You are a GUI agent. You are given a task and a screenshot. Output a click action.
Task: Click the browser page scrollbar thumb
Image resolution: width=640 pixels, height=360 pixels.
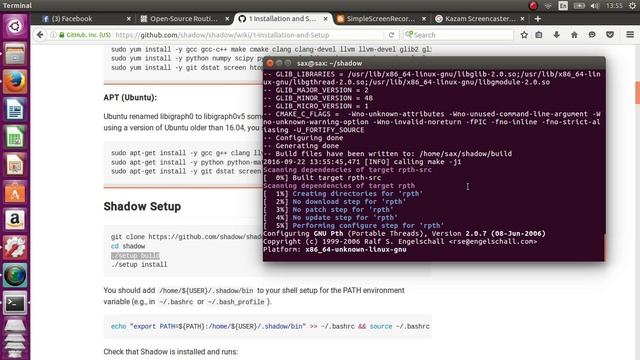[x=637, y=93]
